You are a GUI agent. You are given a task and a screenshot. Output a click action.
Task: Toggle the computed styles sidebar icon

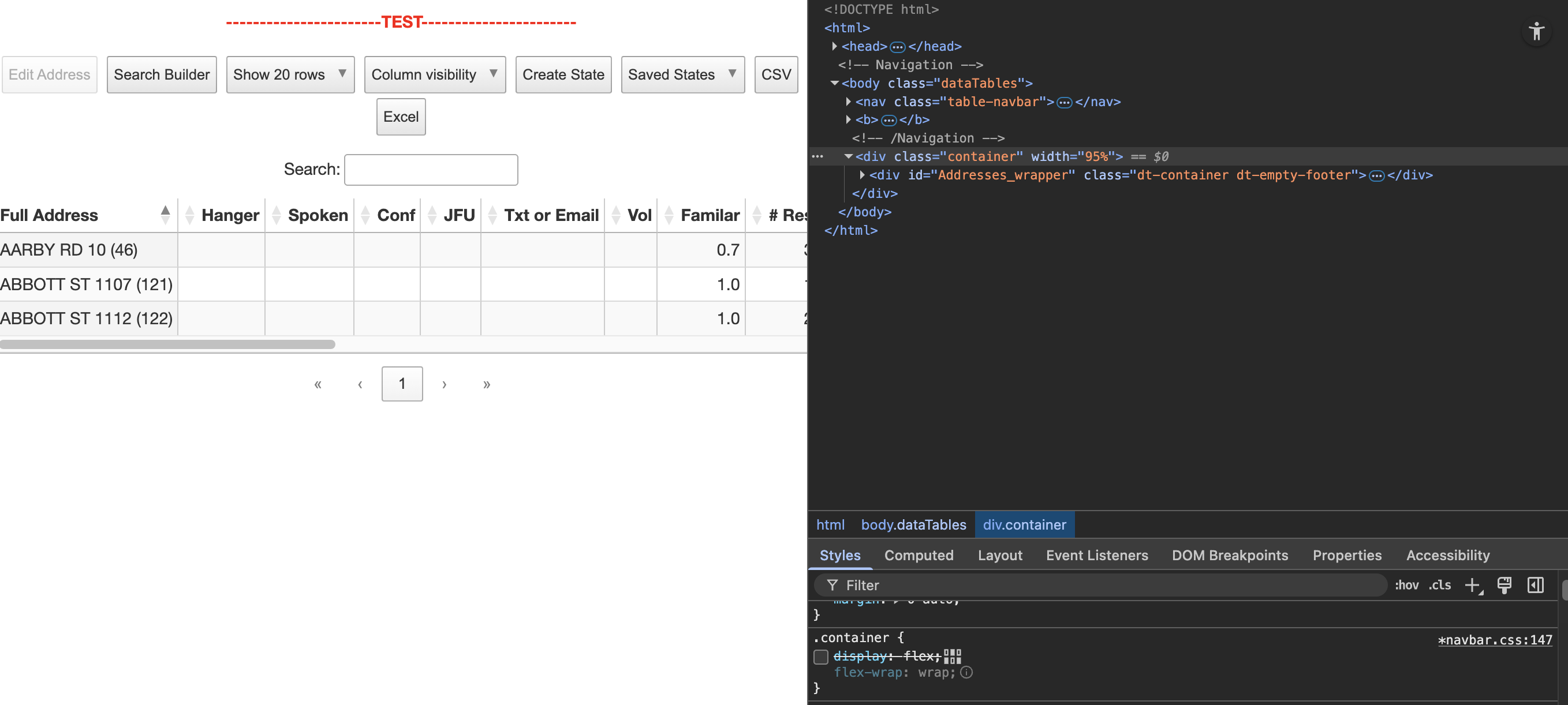click(x=1535, y=585)
